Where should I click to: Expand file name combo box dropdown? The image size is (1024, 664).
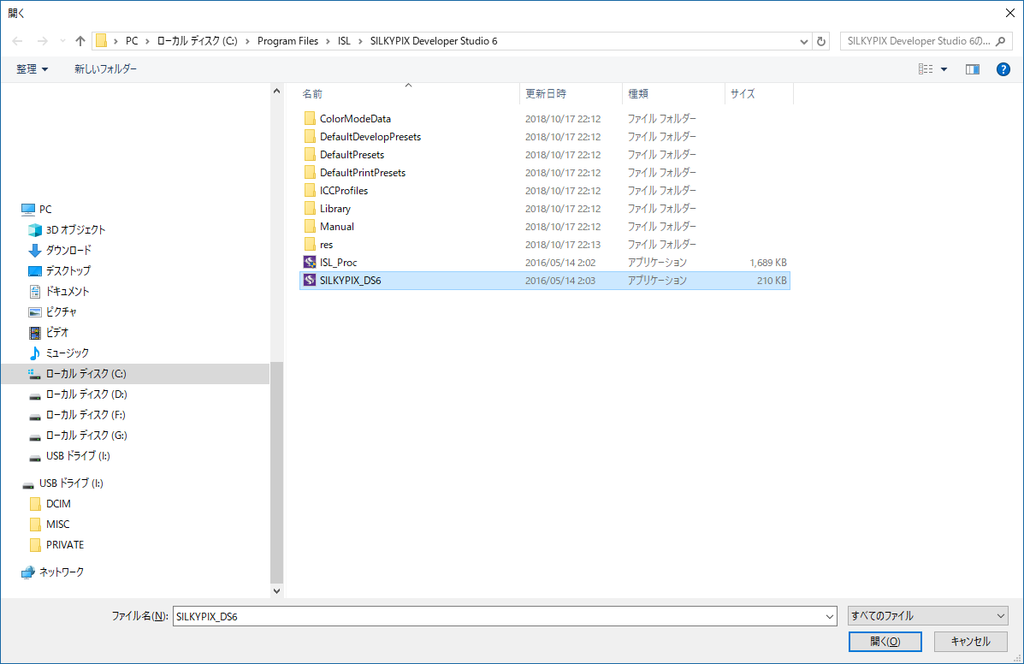(829, 616)
